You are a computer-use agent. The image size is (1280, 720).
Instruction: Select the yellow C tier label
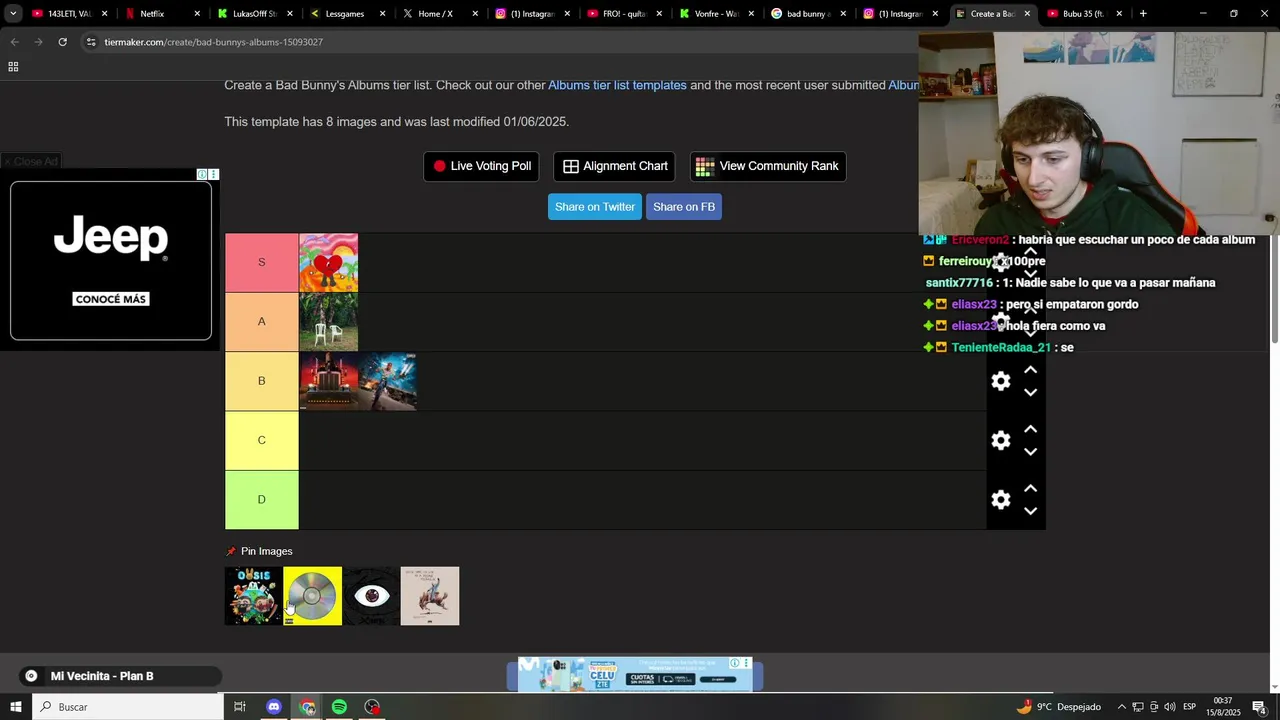click(x=262, y=440)
